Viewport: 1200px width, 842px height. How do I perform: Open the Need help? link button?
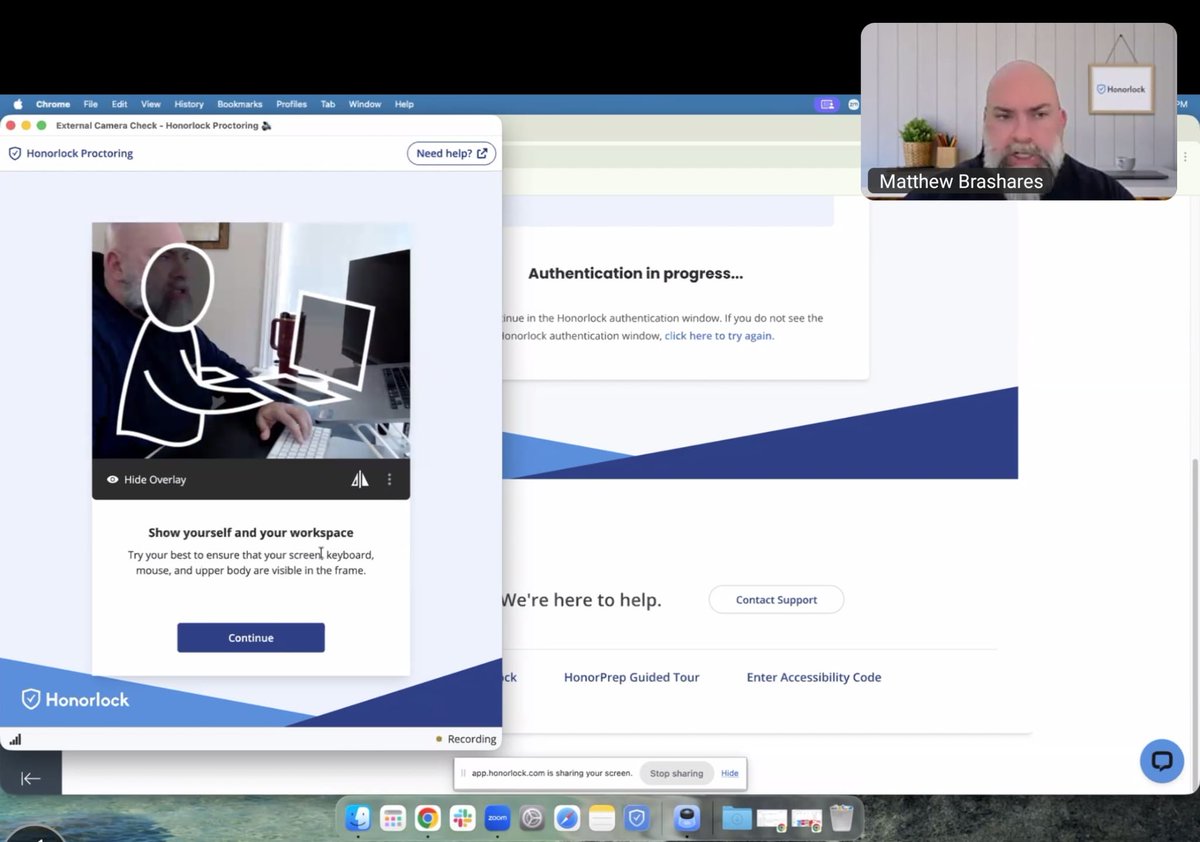click(451, 153)
